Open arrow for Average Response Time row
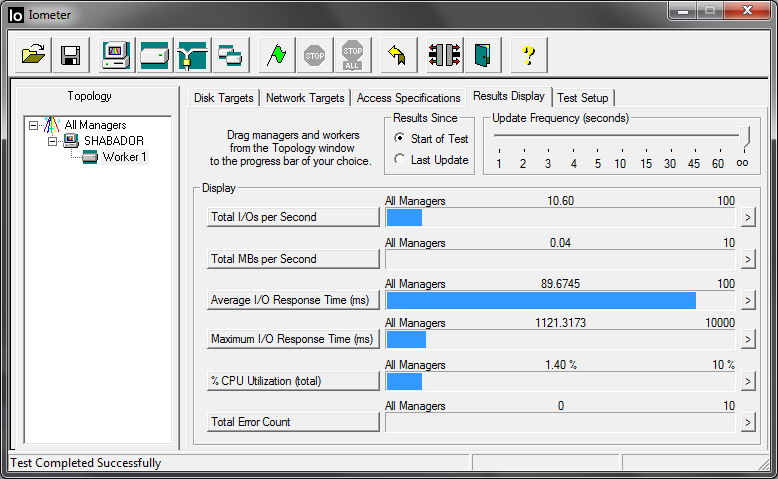Viewport: 778px width, 479px height. click(x=748, y=300)
